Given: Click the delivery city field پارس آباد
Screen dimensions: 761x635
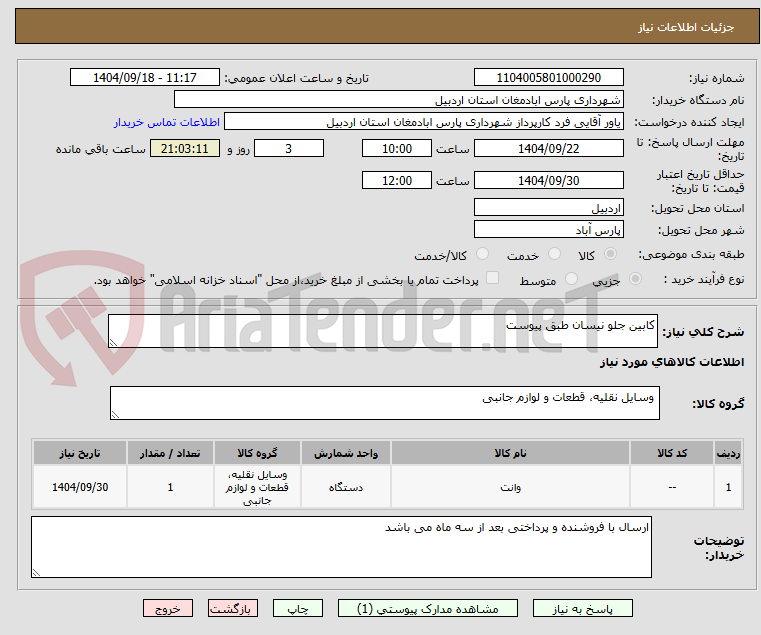Looking at the screenshot, I should coord(548,229).
